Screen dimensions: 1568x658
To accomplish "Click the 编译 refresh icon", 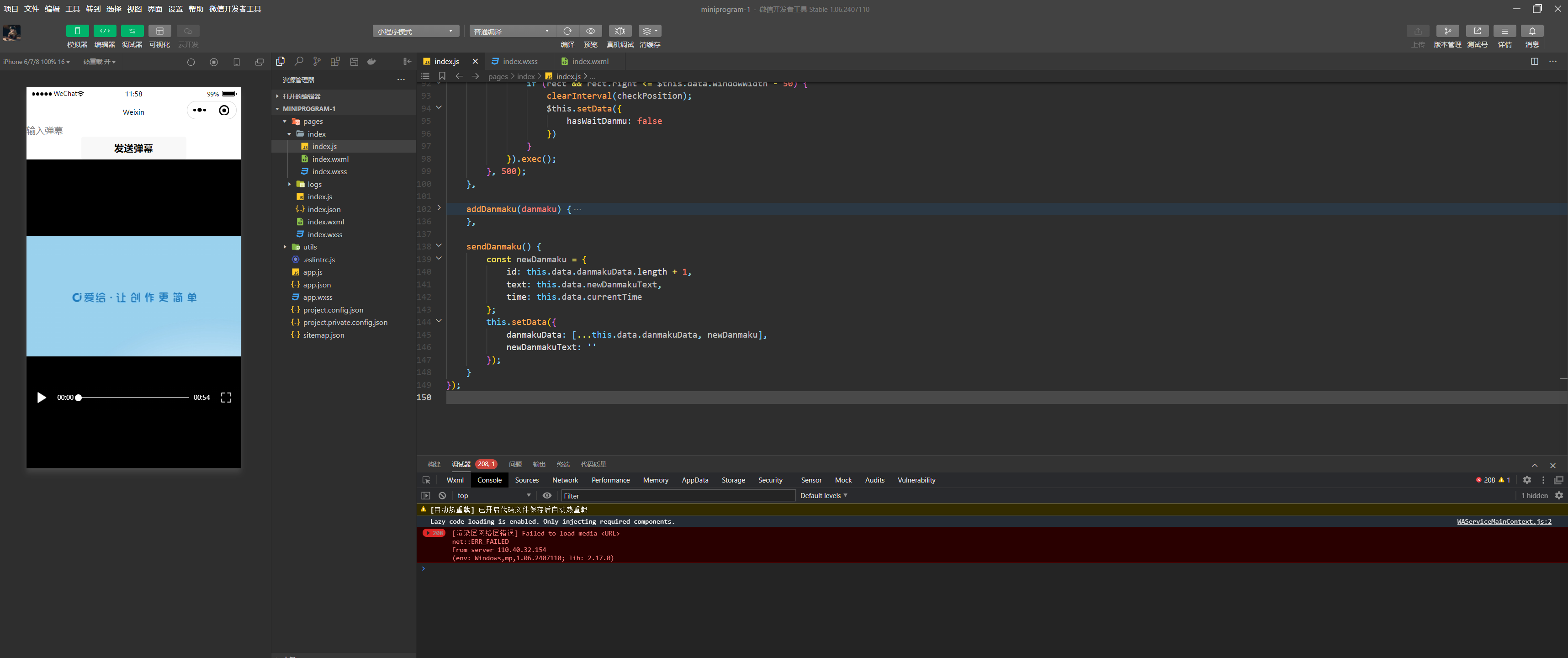I will (567, 31).
